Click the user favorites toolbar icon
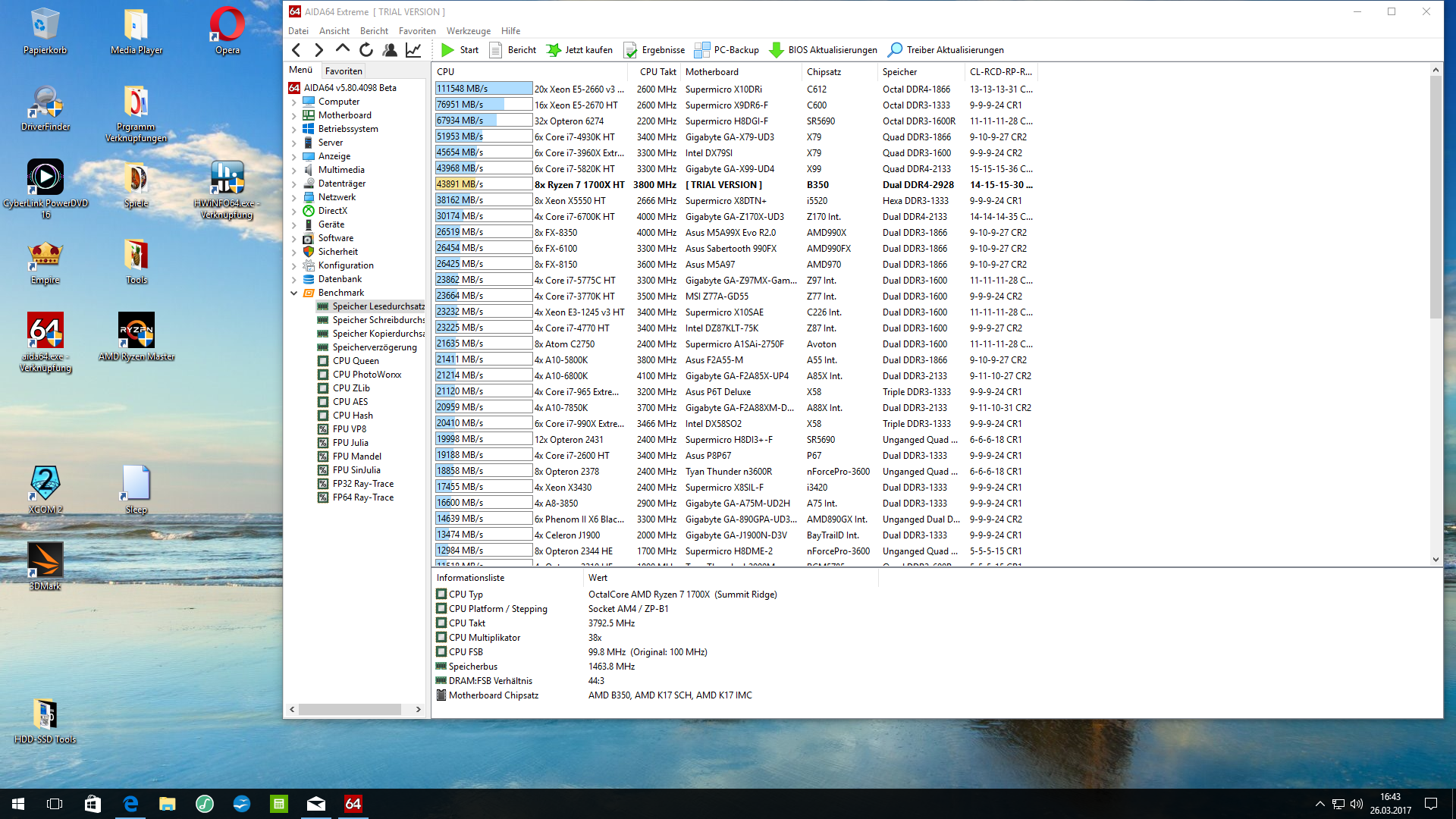1456x819 pixels. tap(390, 50)
